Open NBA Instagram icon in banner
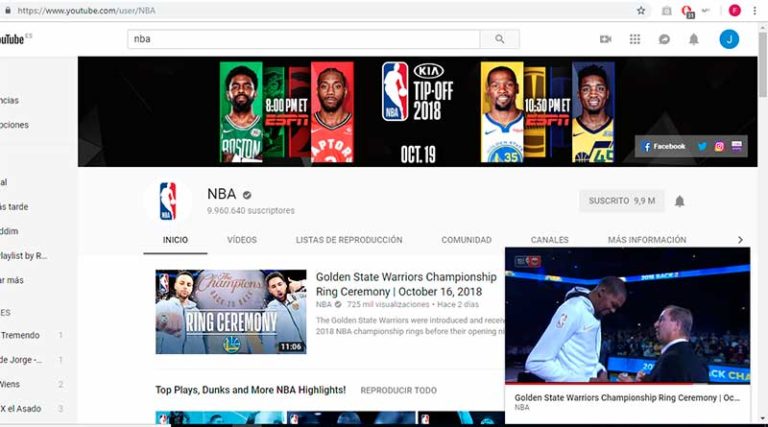 719,146
